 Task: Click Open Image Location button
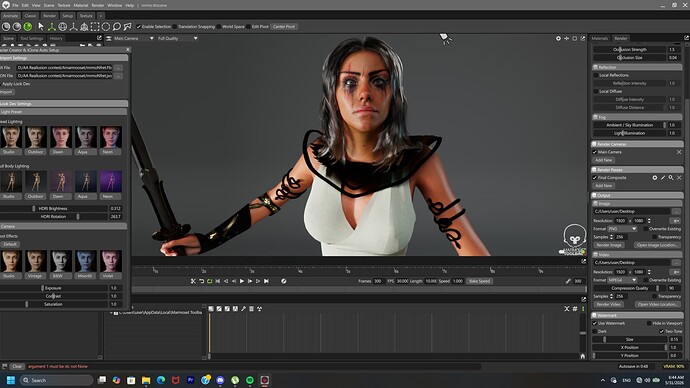coord(657,245)
